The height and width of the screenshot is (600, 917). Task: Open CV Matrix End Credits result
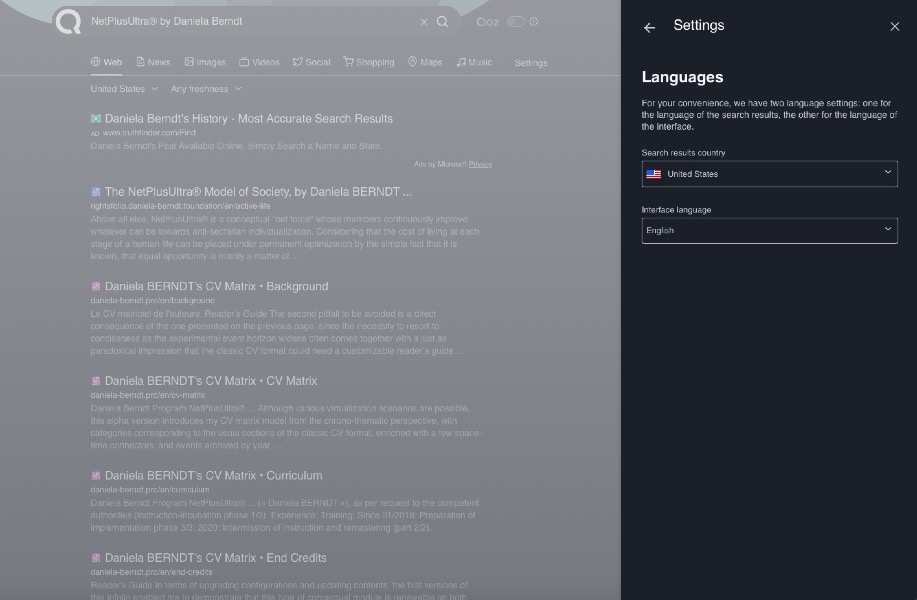216,558
